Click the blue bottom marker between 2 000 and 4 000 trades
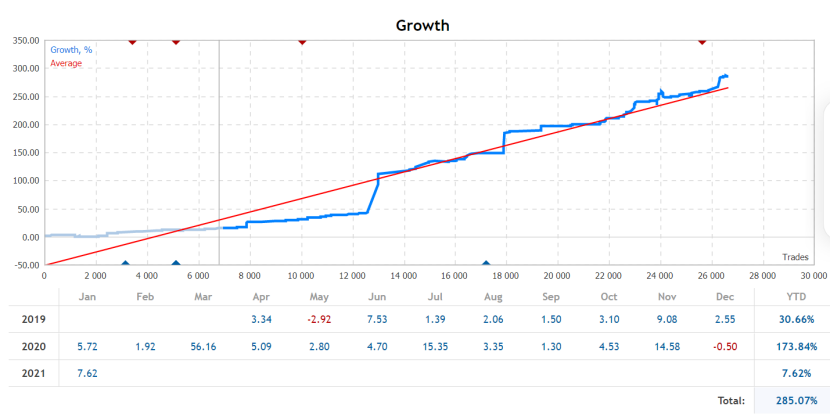The image size is (831, 418). [125, 263]
